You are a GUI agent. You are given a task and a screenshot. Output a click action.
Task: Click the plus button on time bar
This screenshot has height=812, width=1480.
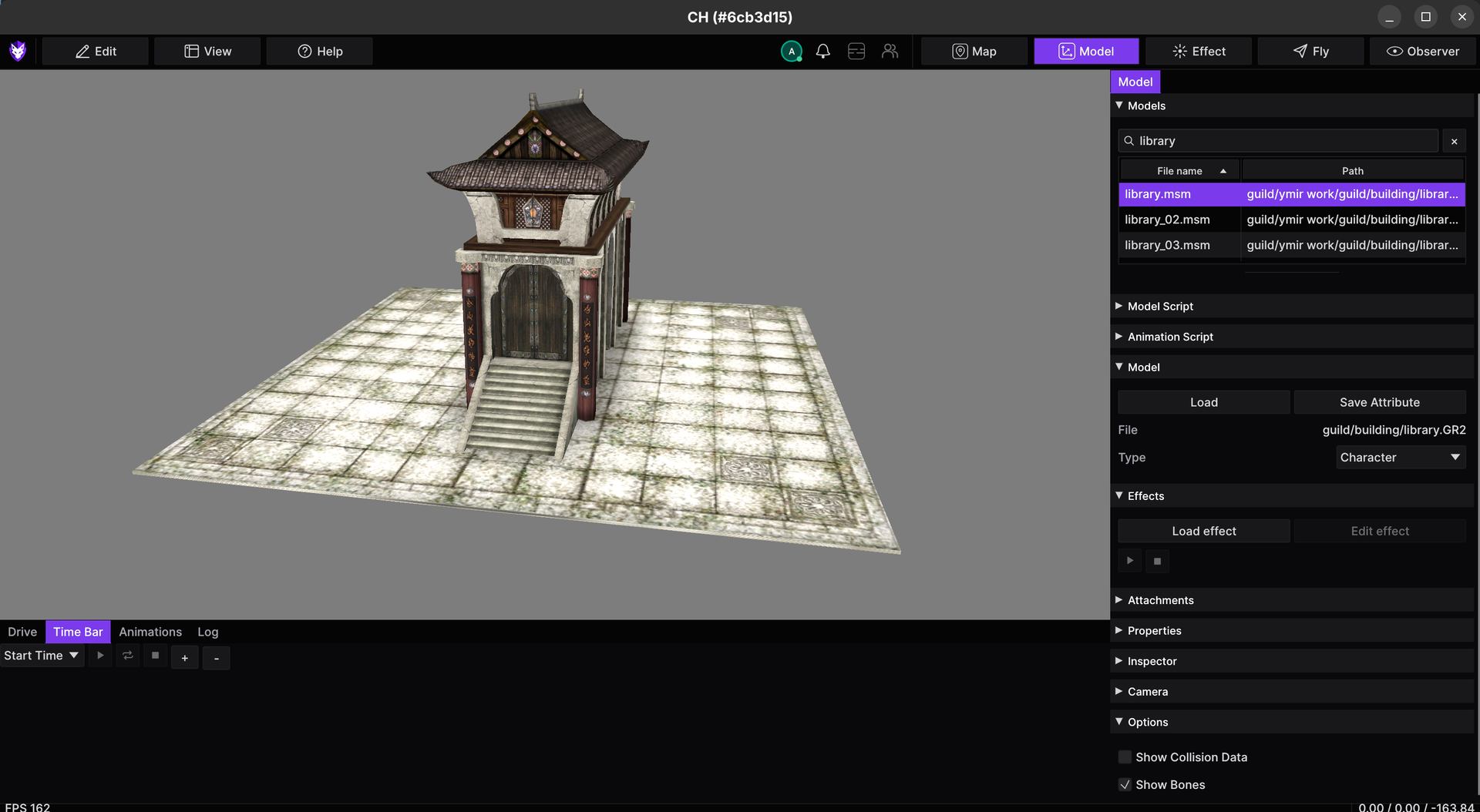185,658
